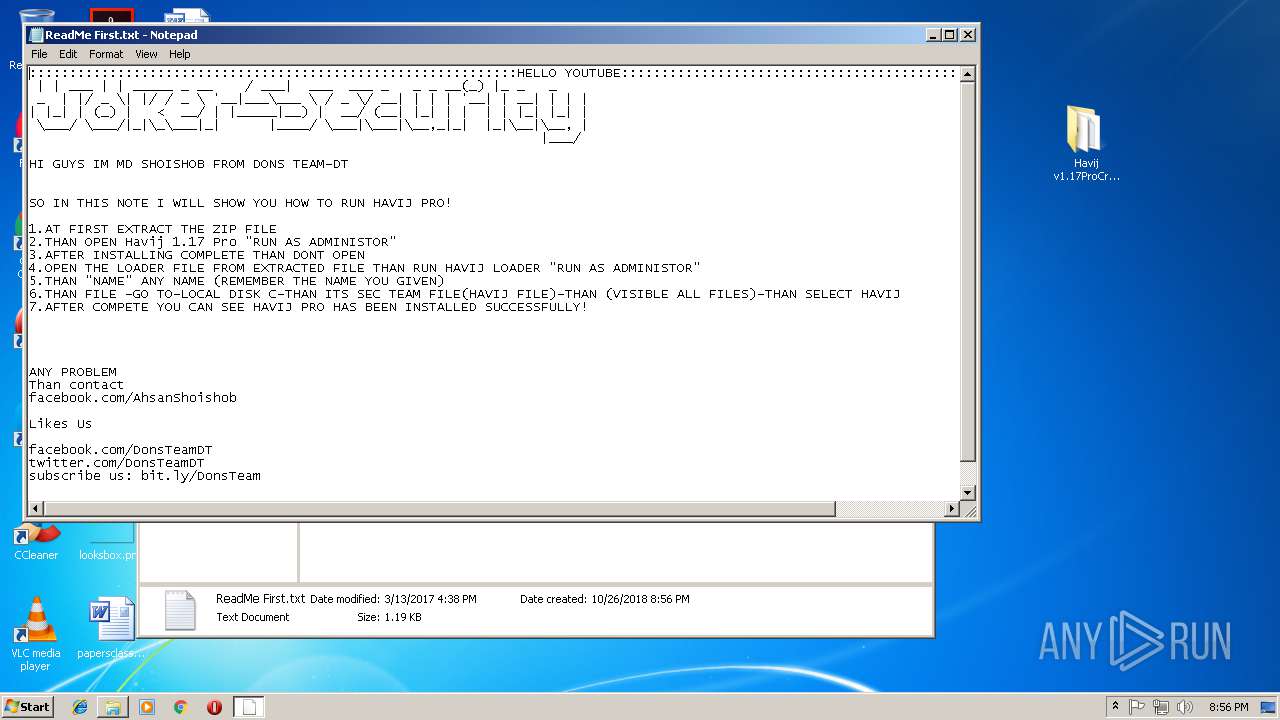Open the View menu in Notepad
The width and height of the screenshot is (1280, 720).
pyautogui.click(x=146, y=54)
